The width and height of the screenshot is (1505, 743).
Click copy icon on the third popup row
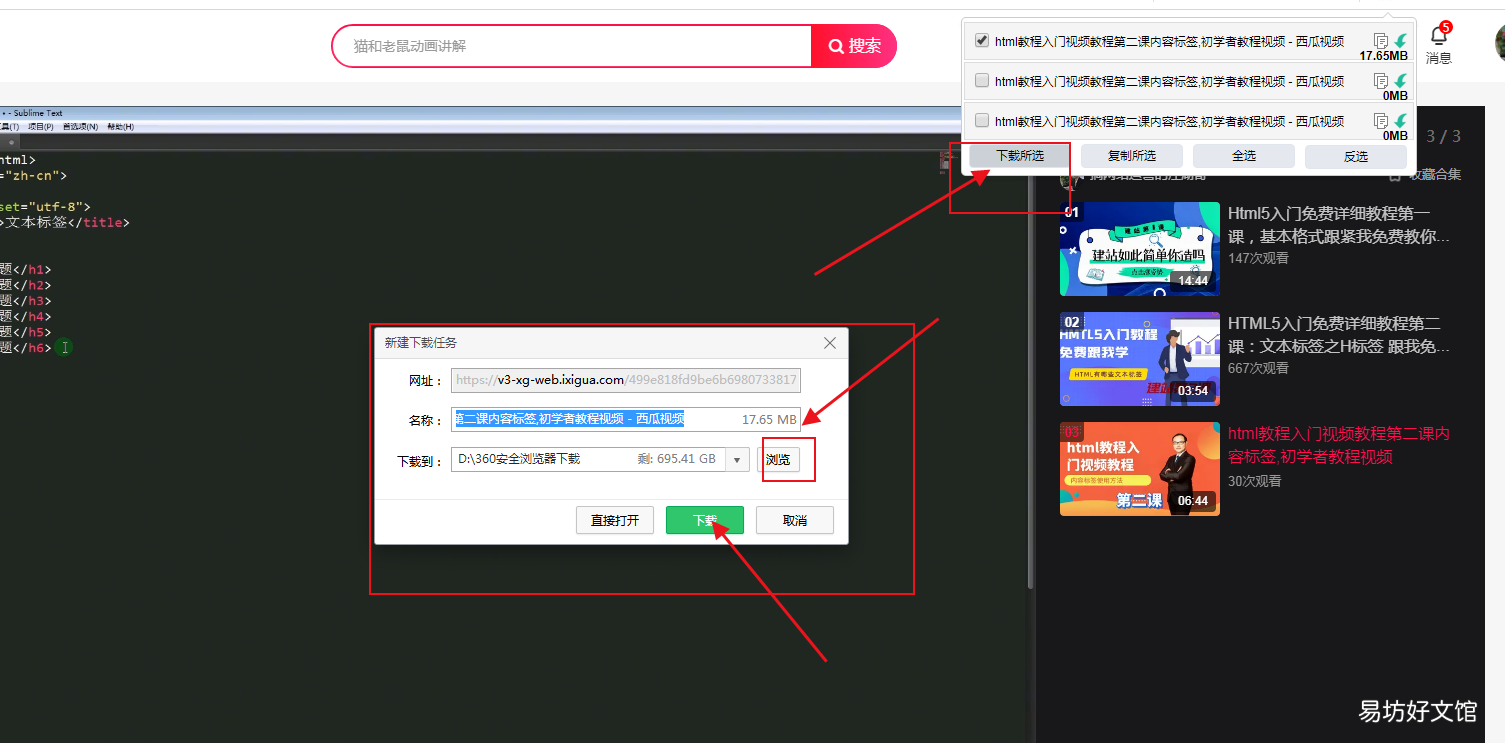pos(1381,121)
